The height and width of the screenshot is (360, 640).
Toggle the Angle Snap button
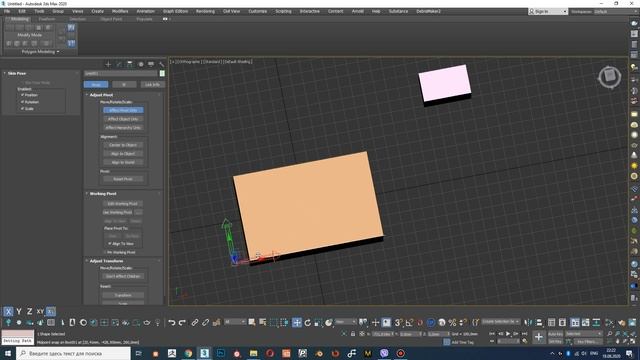tap(409, 322)
